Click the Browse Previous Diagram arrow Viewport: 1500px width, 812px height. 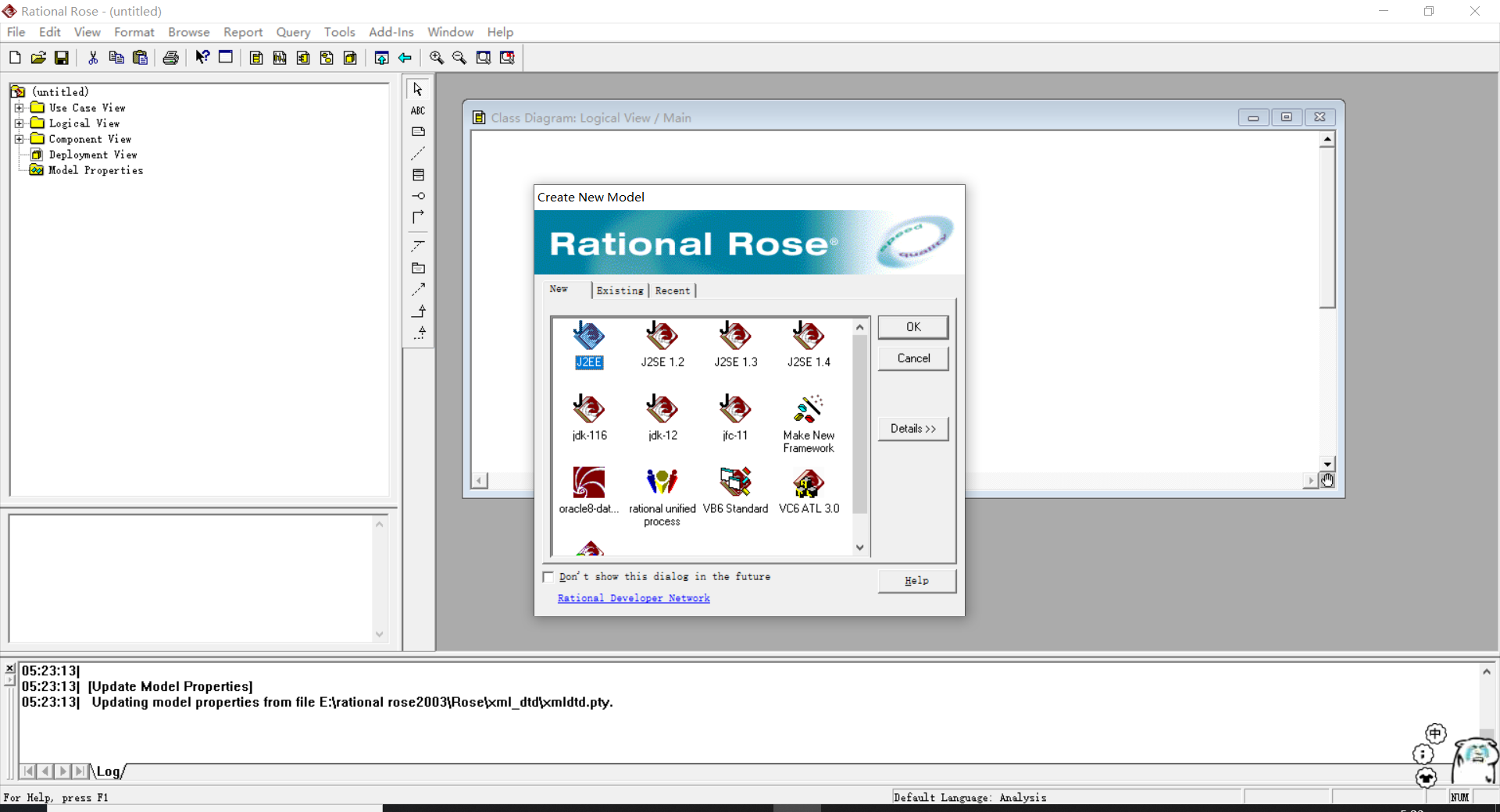(405, 58)
